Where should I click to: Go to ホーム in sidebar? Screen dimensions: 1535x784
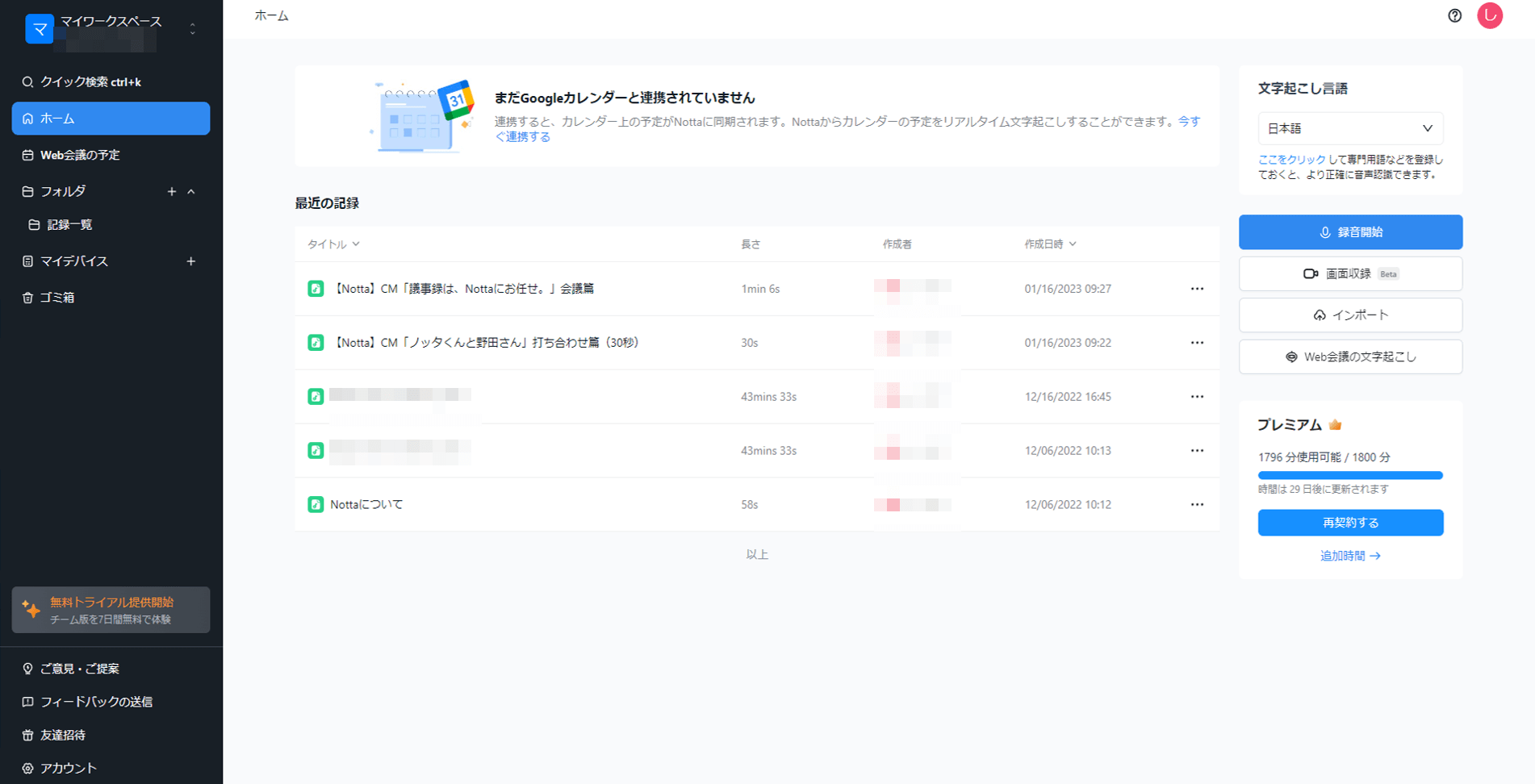[x=111, y=119]
